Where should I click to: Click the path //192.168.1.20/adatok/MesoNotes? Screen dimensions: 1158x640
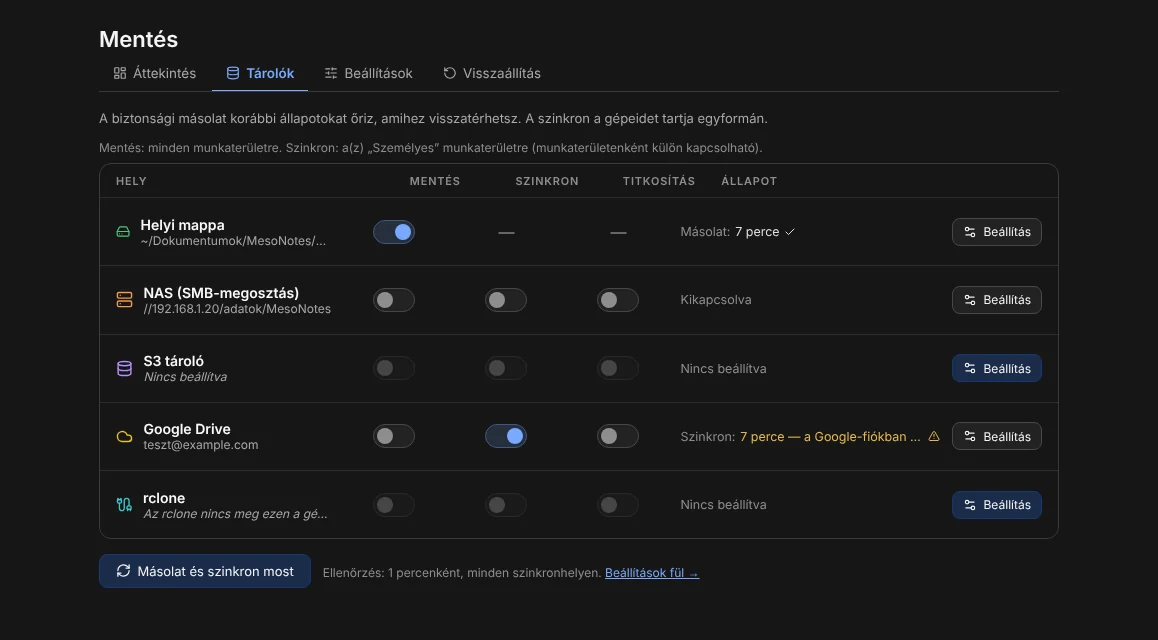point(237,309)
